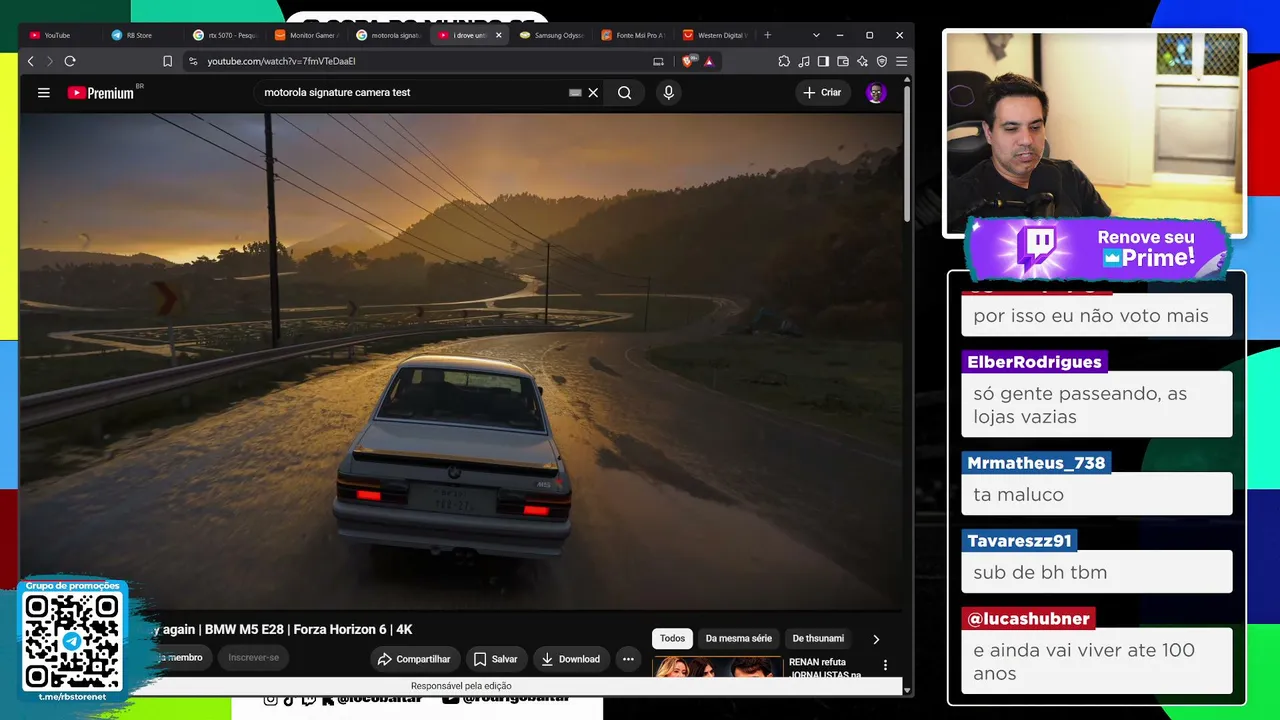Start voice search with the microphone
This screenshot has width=1280, height=720.
coord(669,93)
